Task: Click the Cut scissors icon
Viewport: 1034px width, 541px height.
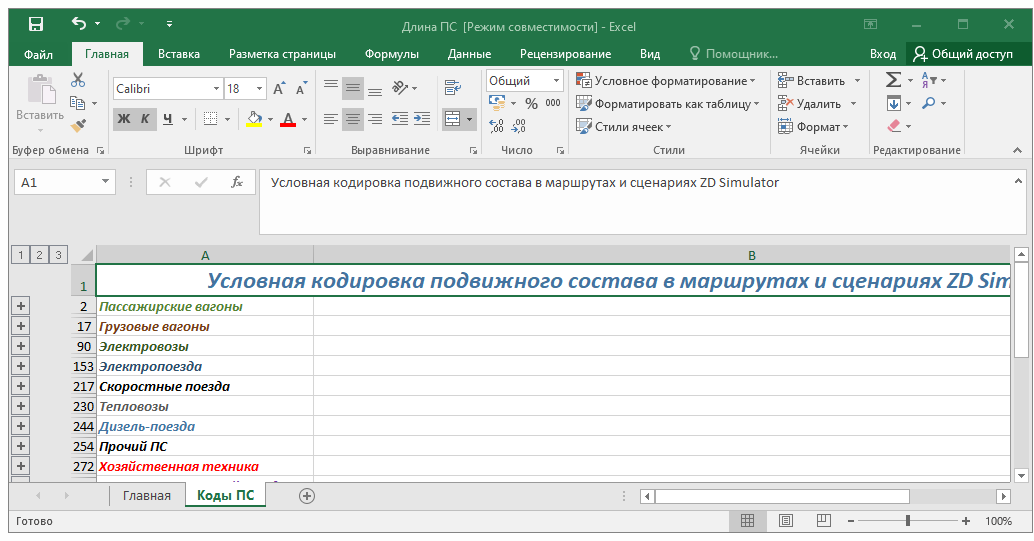Action: pyautogui.click(x=78, y=80)
